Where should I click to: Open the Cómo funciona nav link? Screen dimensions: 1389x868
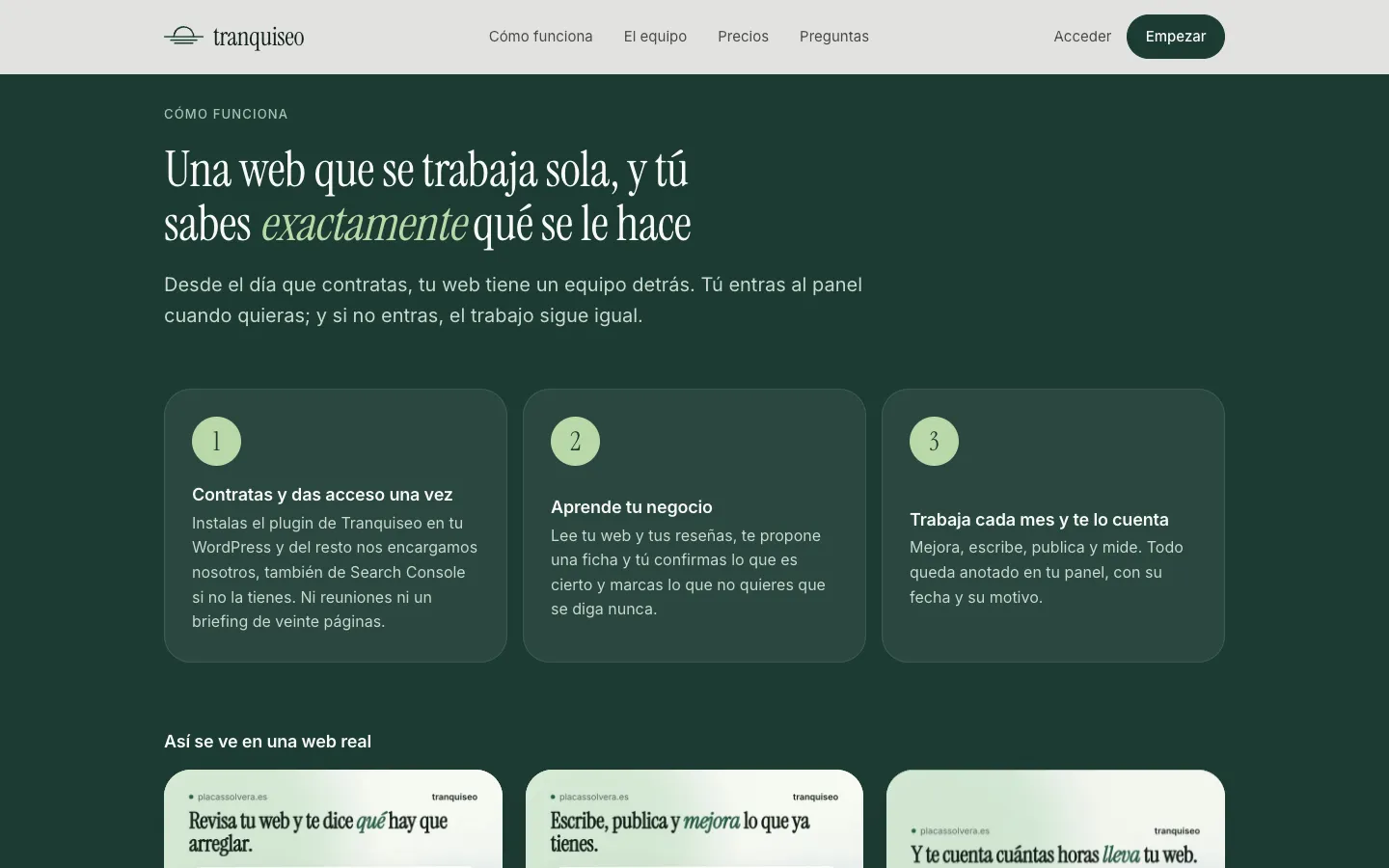tap(541, 37)
